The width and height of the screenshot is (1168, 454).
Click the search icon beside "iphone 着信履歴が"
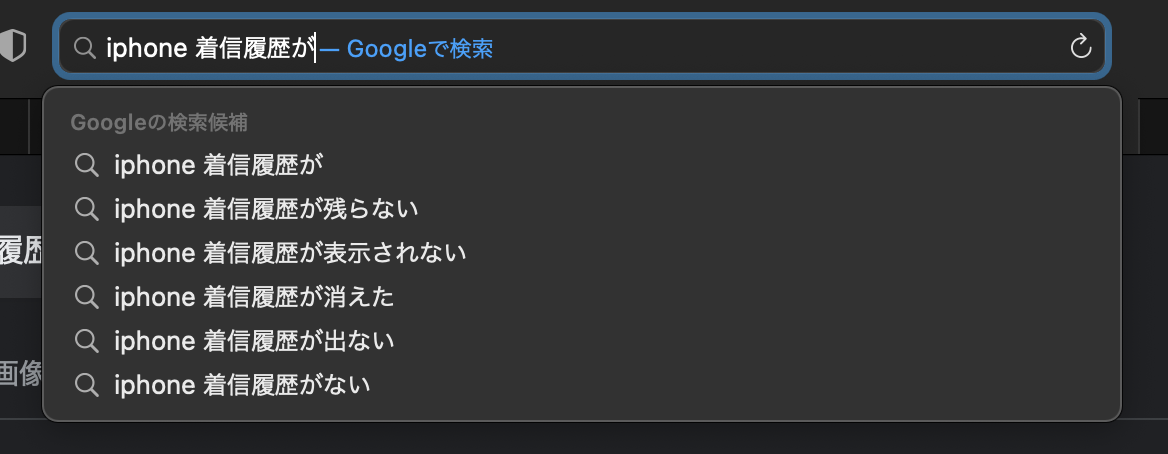87,165
